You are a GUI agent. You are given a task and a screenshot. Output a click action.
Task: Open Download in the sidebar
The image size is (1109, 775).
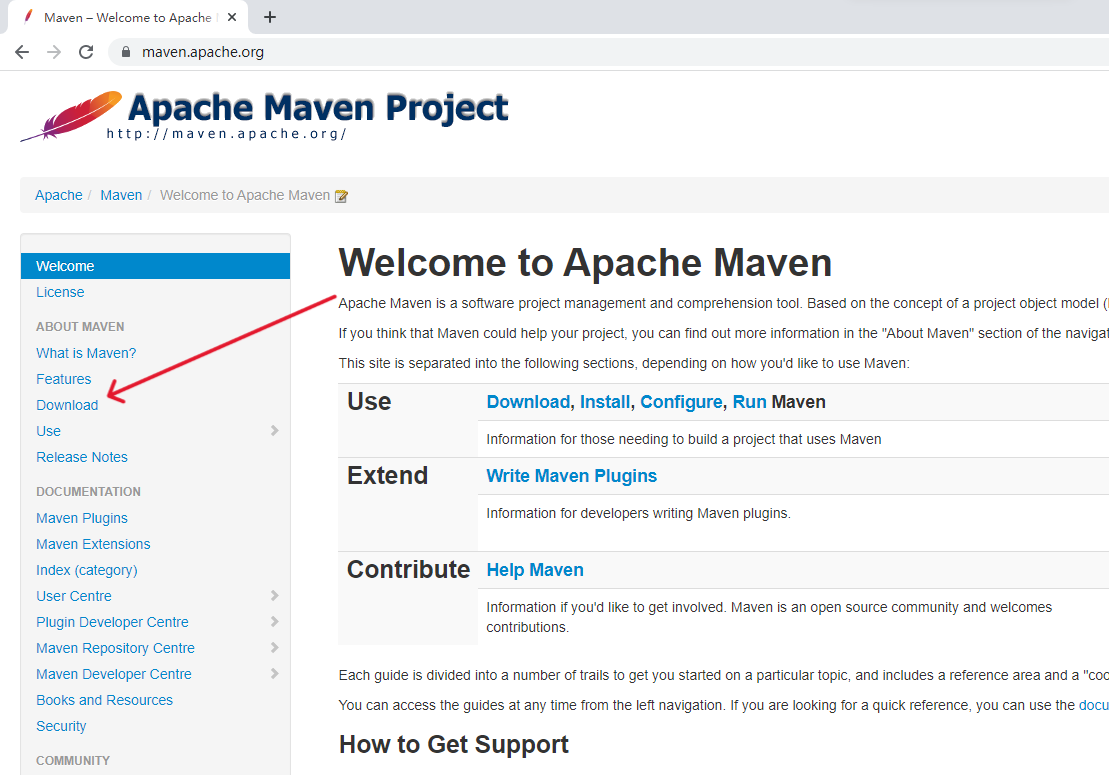point(67,405)
